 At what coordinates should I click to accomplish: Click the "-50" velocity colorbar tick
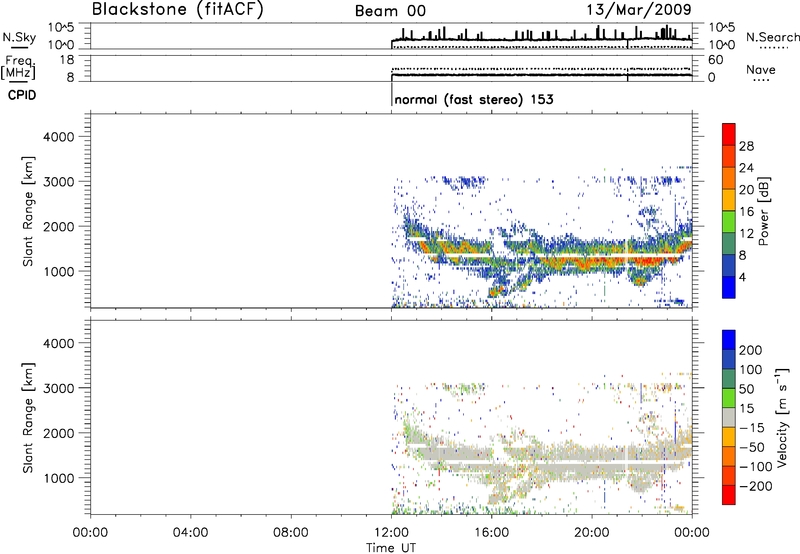click(x=752, y=447)
